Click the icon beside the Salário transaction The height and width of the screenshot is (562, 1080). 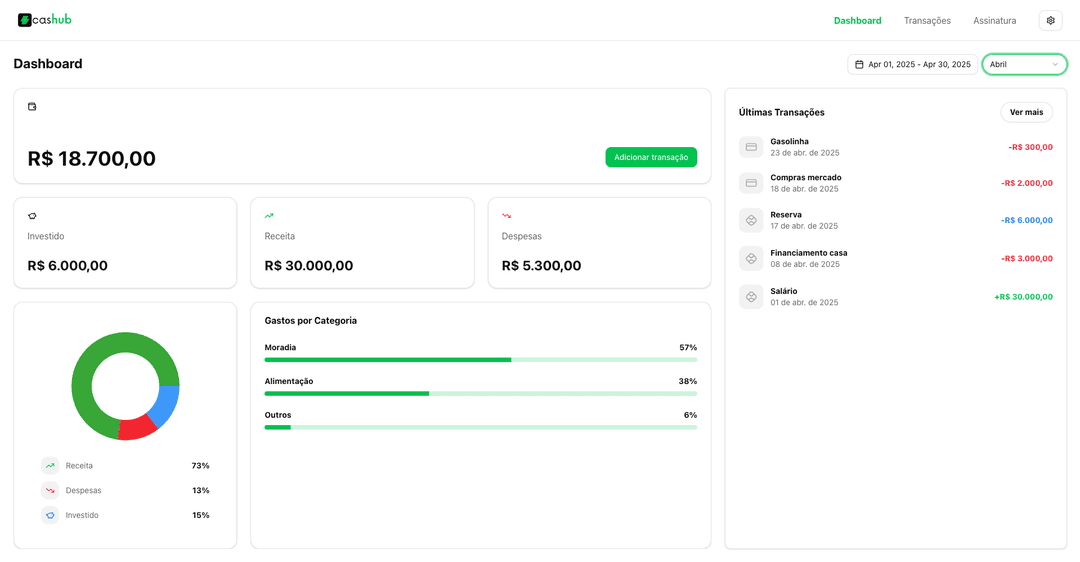(x=751, y=297)
